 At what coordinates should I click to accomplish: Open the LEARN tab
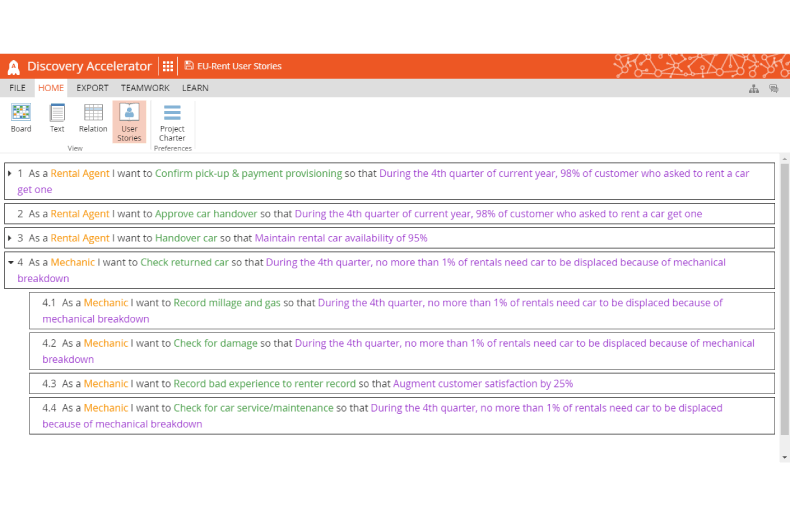pos(195,88)
